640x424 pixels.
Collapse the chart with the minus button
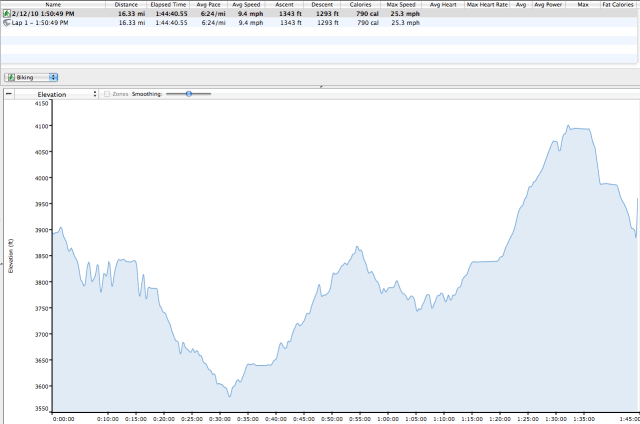tap(9, 93)
